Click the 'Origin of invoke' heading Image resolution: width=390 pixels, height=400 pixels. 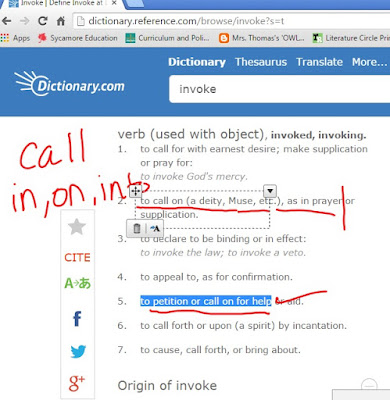(167, 386)
